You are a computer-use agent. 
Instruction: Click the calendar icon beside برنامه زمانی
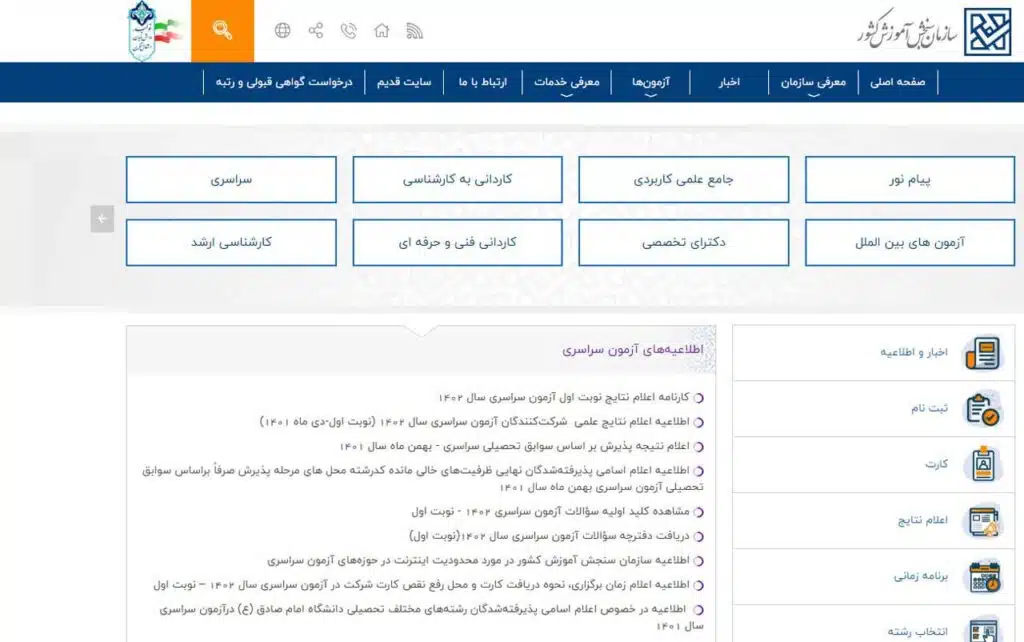click(984, 577)
